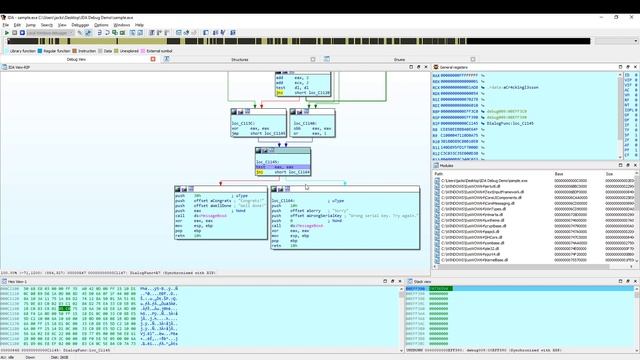Switch to the Enums tab
The height and width of the screenshot is (360, 640).
399,60
